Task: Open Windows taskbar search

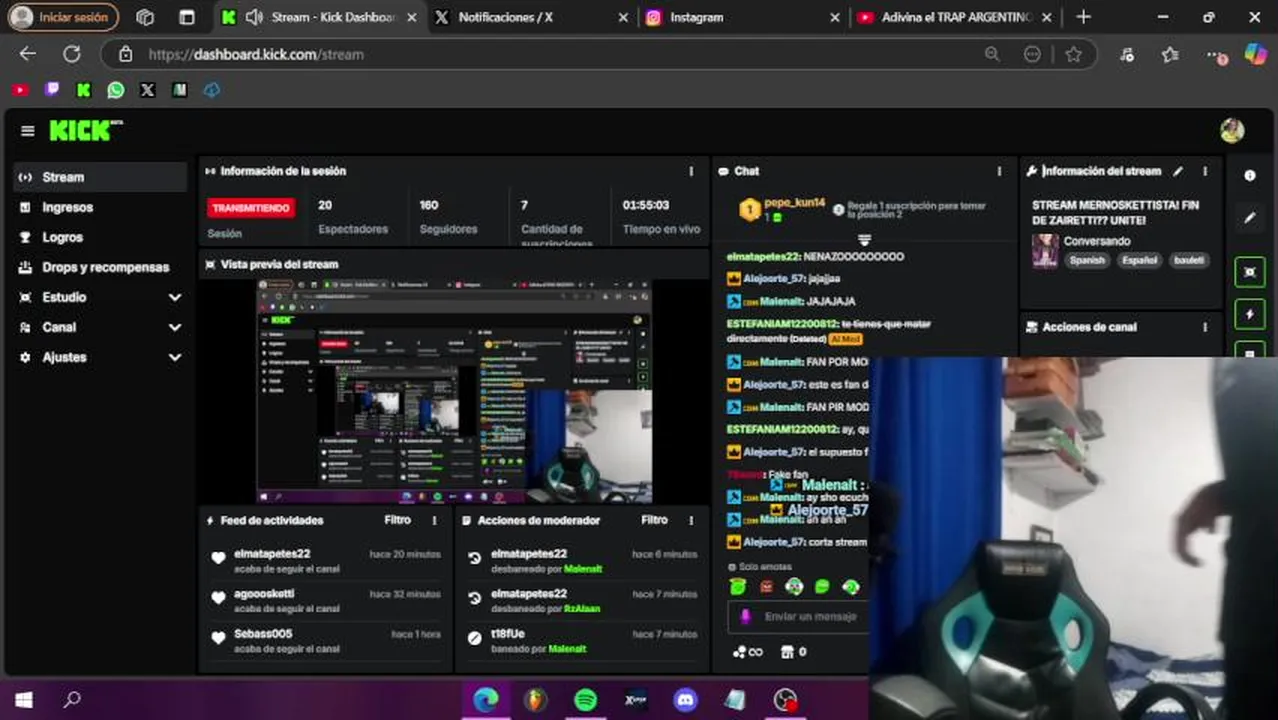Action: (72, 700)
